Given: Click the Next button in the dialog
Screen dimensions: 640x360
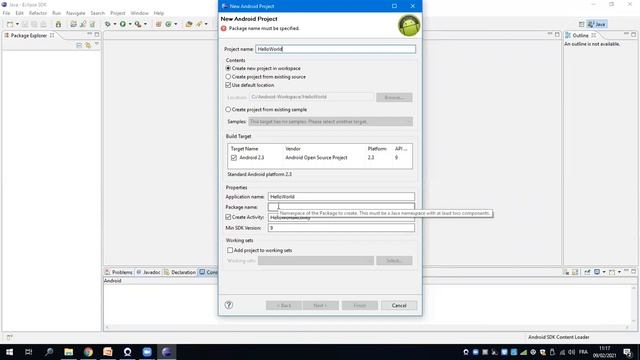Looking at the screenshot, I should pyautogui.click(x=320, y=305).
